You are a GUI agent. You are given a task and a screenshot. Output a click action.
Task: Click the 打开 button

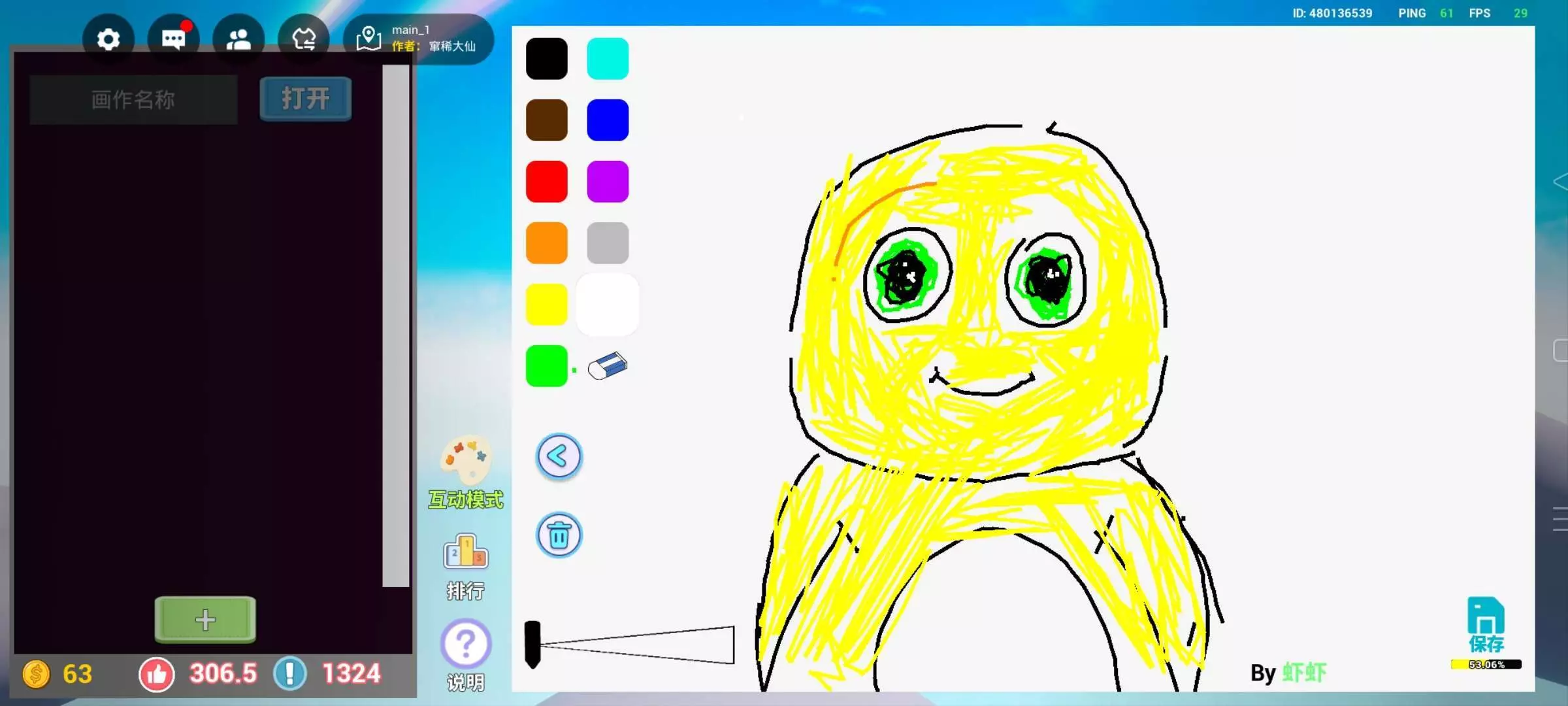[x=305, y=99]
